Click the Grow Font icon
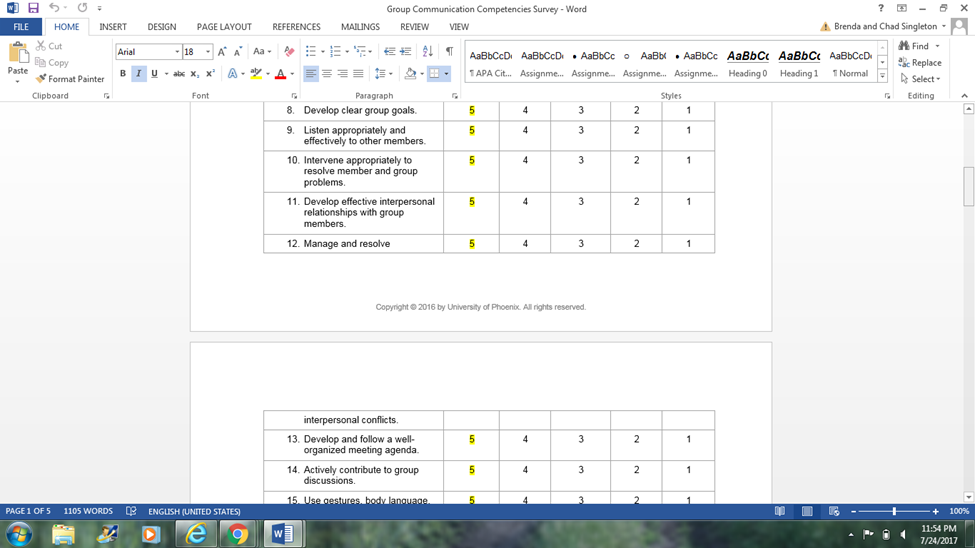Viewport: 975px width, 548px height. 222,52
